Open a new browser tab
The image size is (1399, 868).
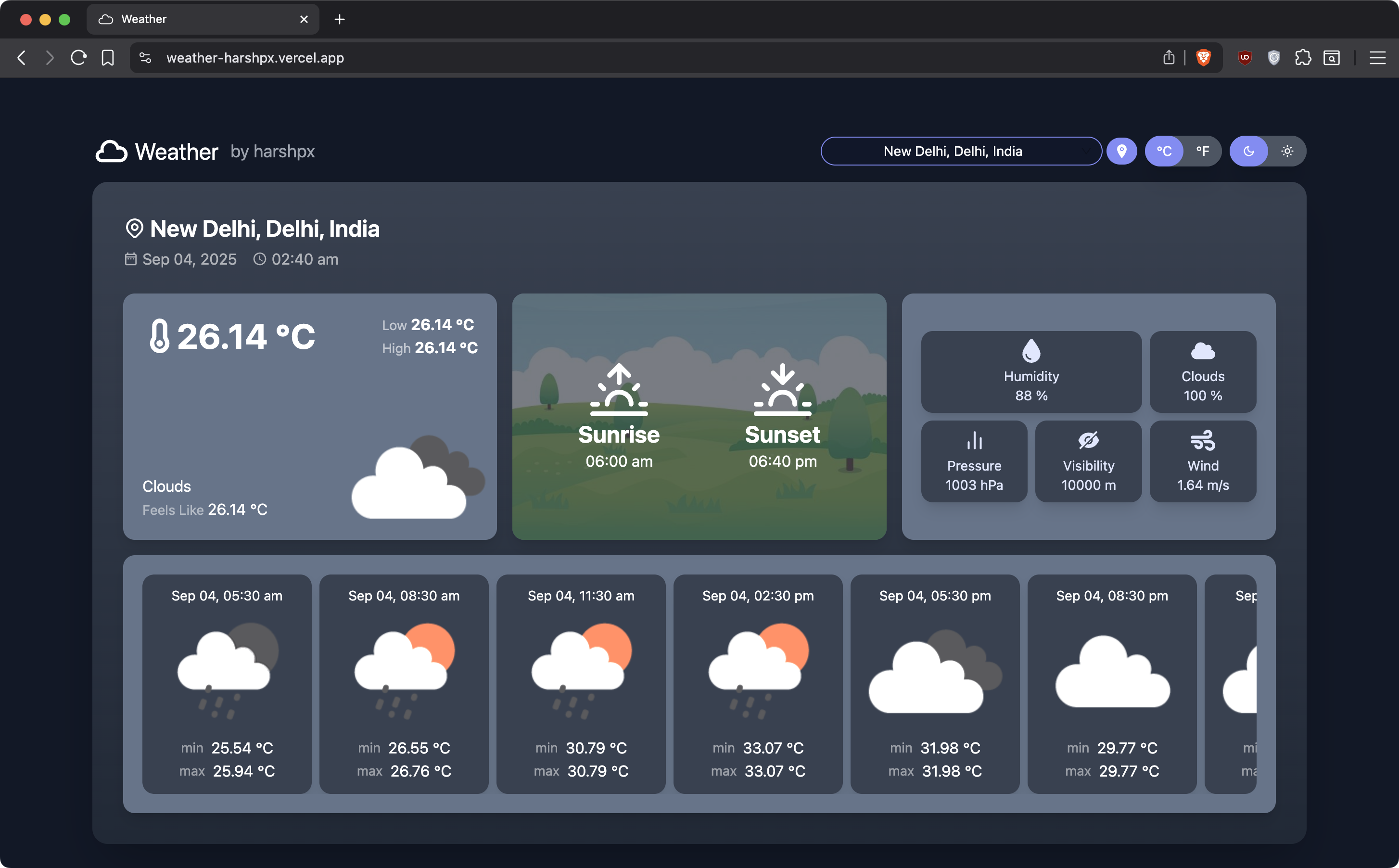click(339, 20)
